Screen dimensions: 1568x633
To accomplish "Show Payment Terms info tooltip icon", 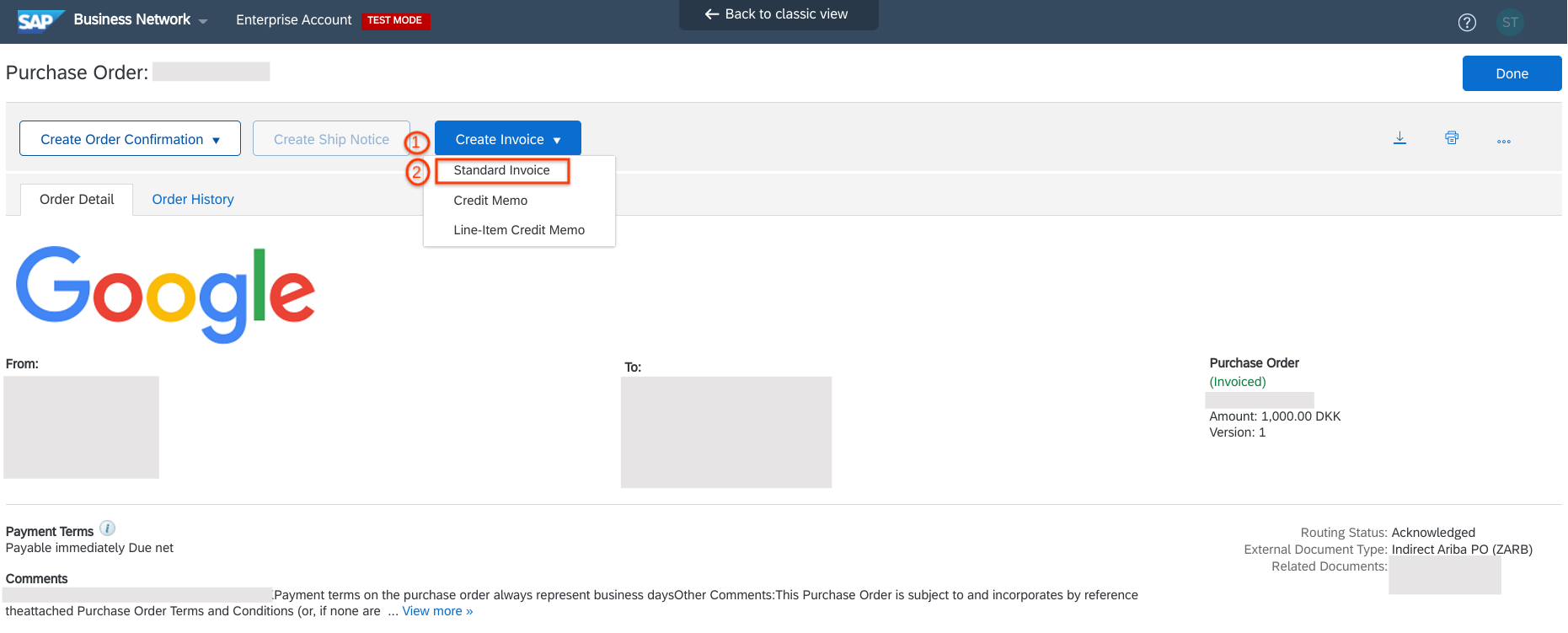I will (107, 528).
